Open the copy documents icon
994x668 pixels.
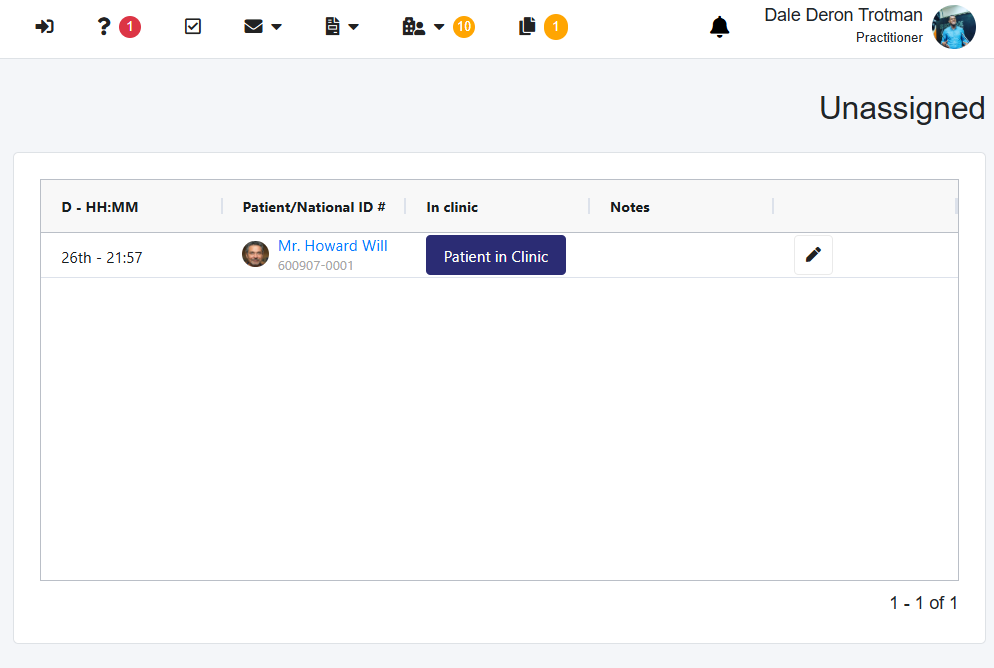coord(528,27)
